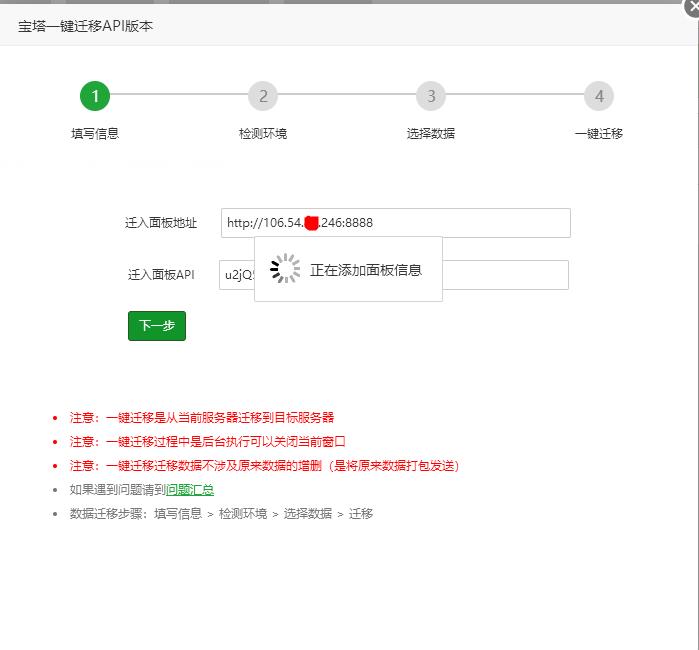Focus the 迁入面板API input field

[394, 275]
